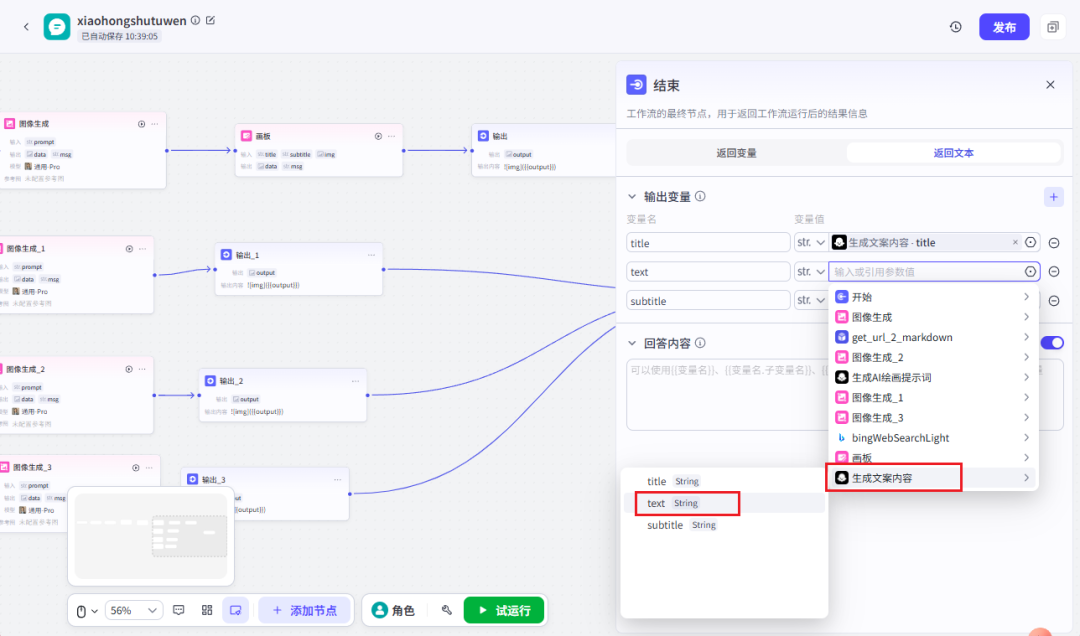This screenshot has width=1080, height=636.
Task: Open the more menu on 画板 node
Action: coord(392,136)
